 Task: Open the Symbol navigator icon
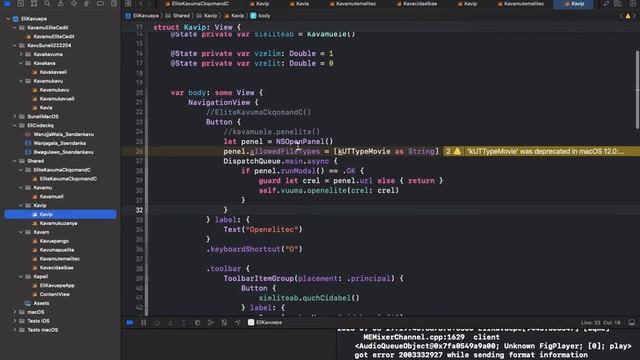[34, 4]
